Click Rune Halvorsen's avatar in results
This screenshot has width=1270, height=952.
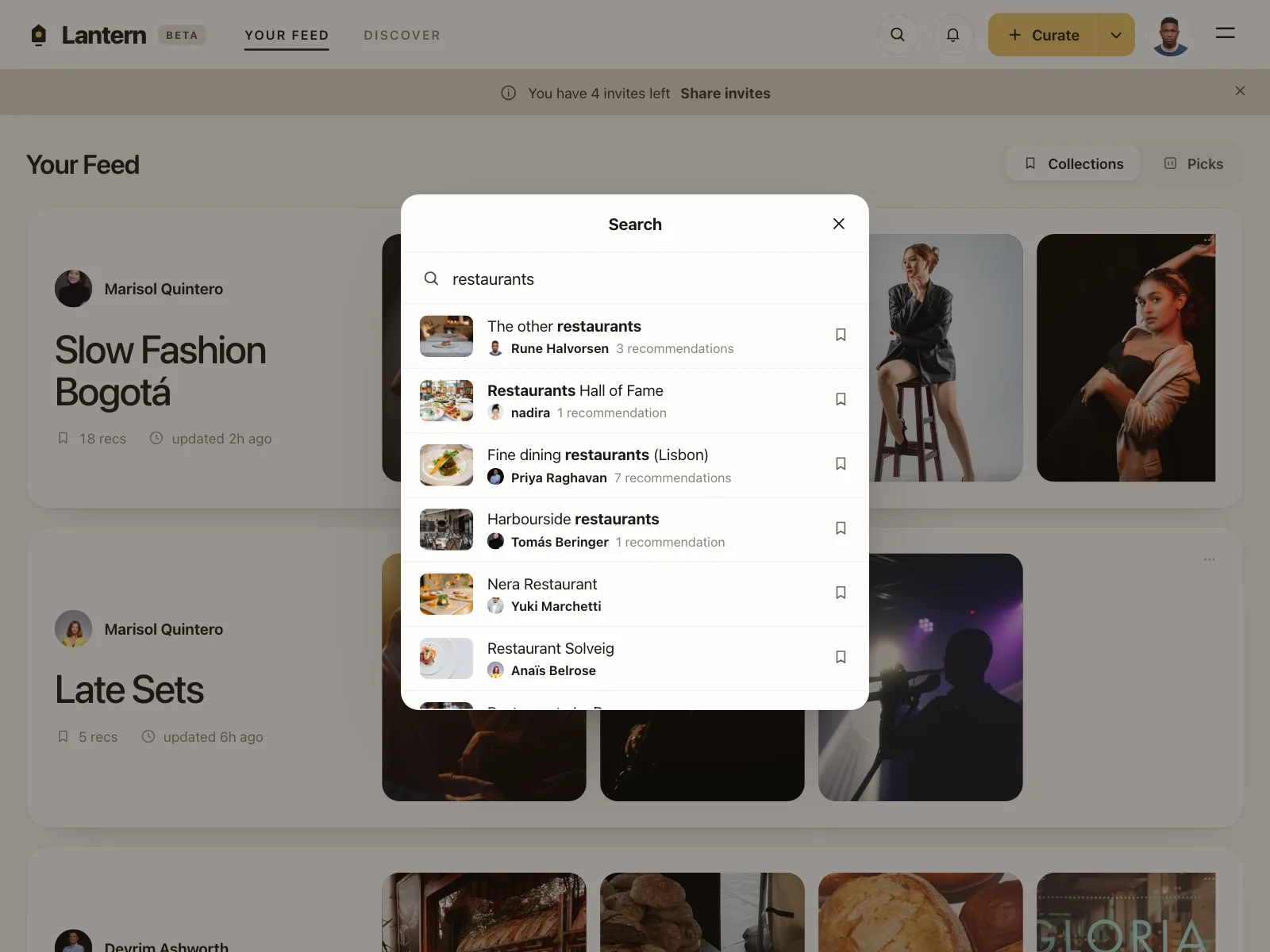495,348
